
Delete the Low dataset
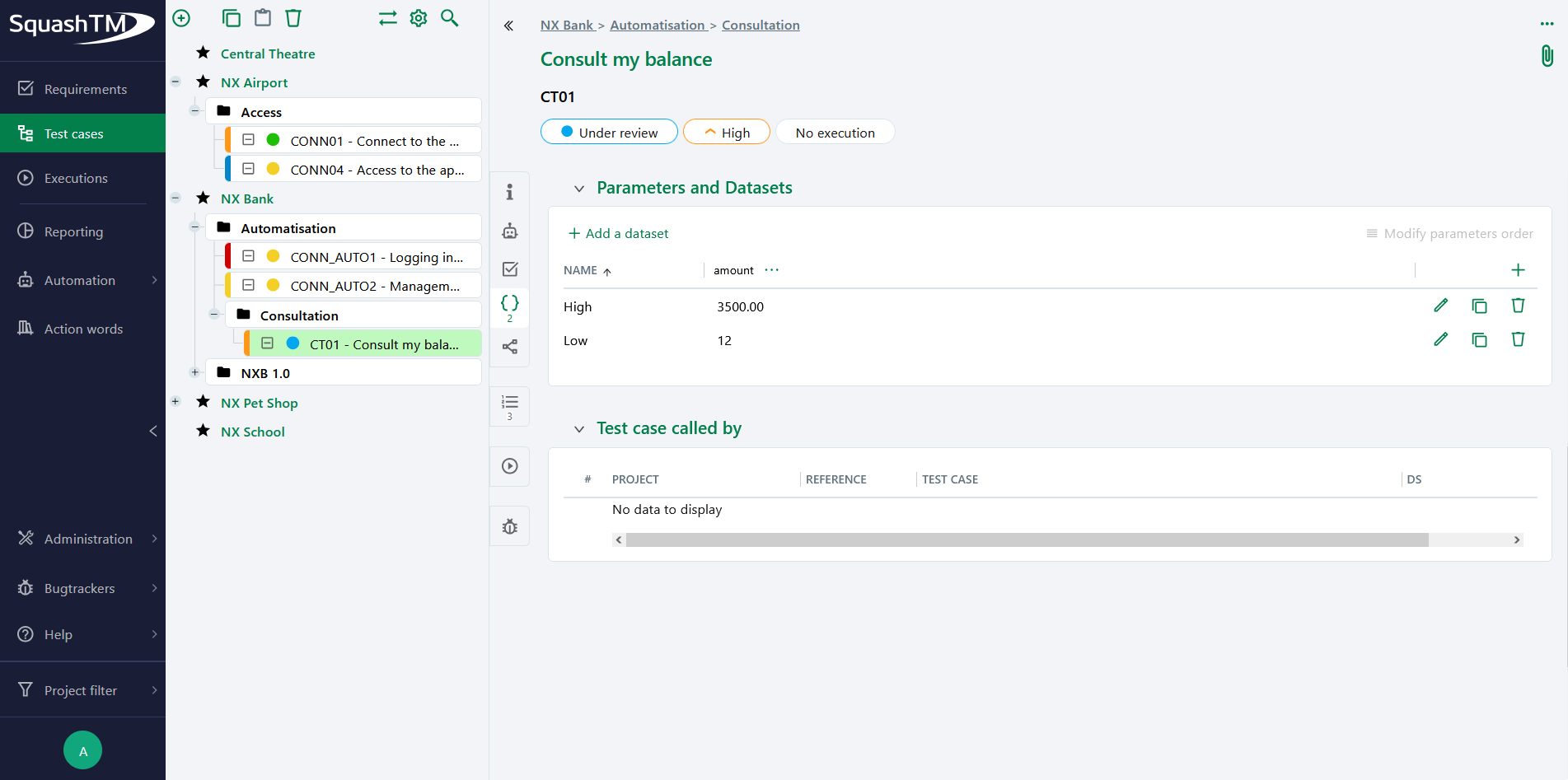1519,339
